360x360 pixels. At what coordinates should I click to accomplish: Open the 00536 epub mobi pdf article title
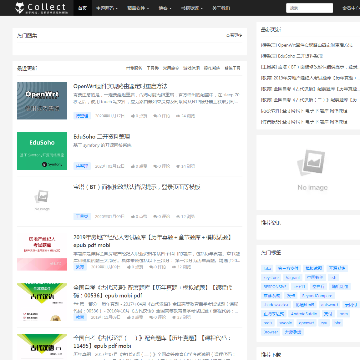click(153, 291)
